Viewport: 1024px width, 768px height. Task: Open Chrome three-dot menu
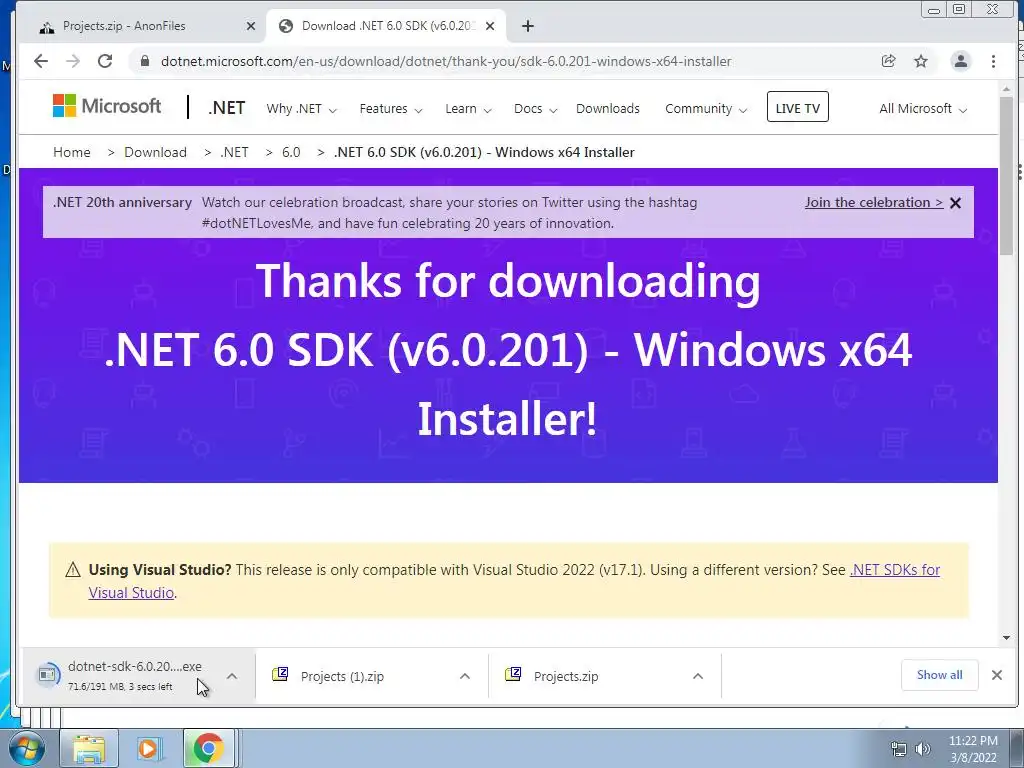click(x=993, y=61)
